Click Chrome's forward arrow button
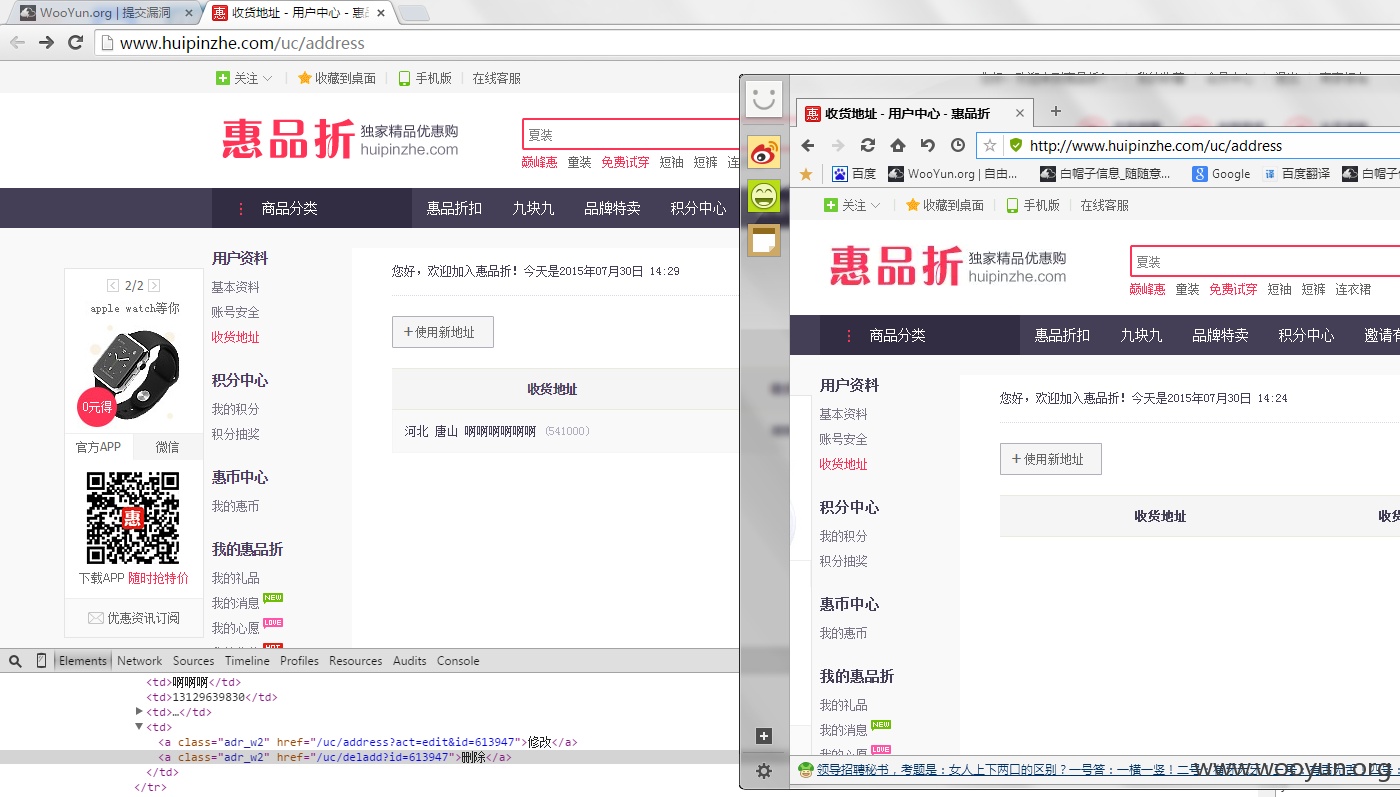Viewport: 1400px width, 797px height. (46, 42)
